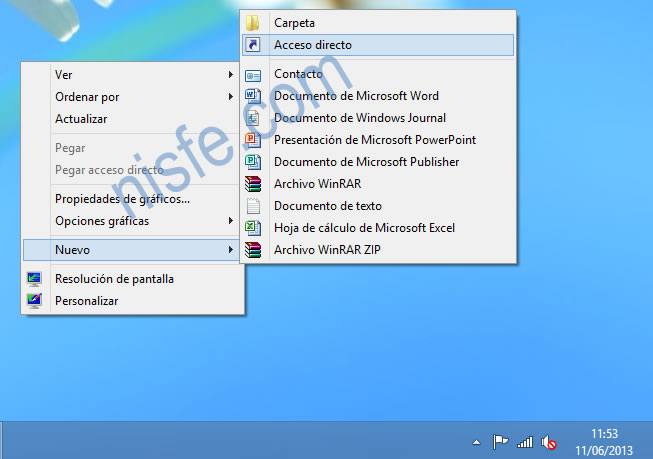Click the Archivo WinRAR books icon
The image size is (653, 459).
click(253, 184)
